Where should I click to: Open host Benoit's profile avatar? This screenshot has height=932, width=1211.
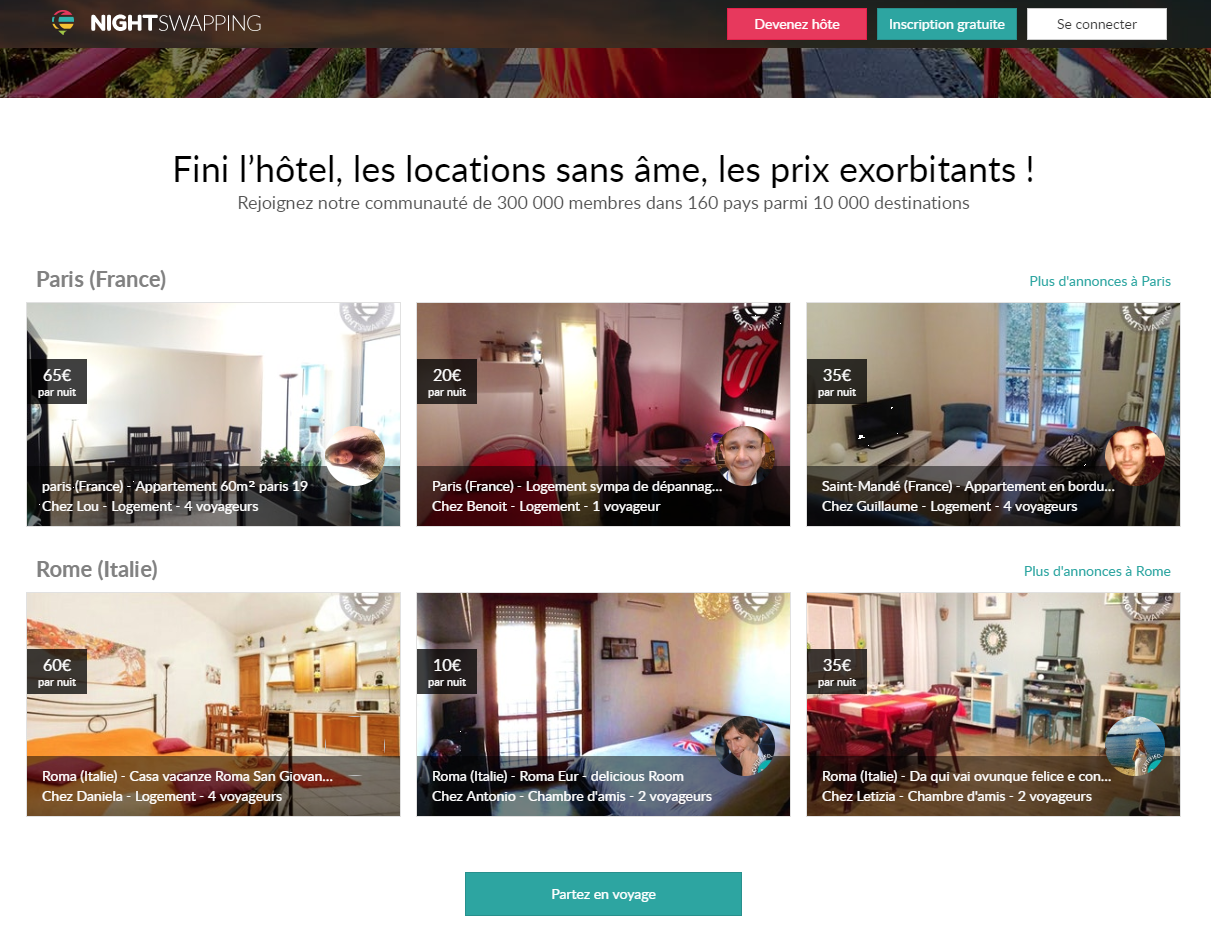click(745, 456)
